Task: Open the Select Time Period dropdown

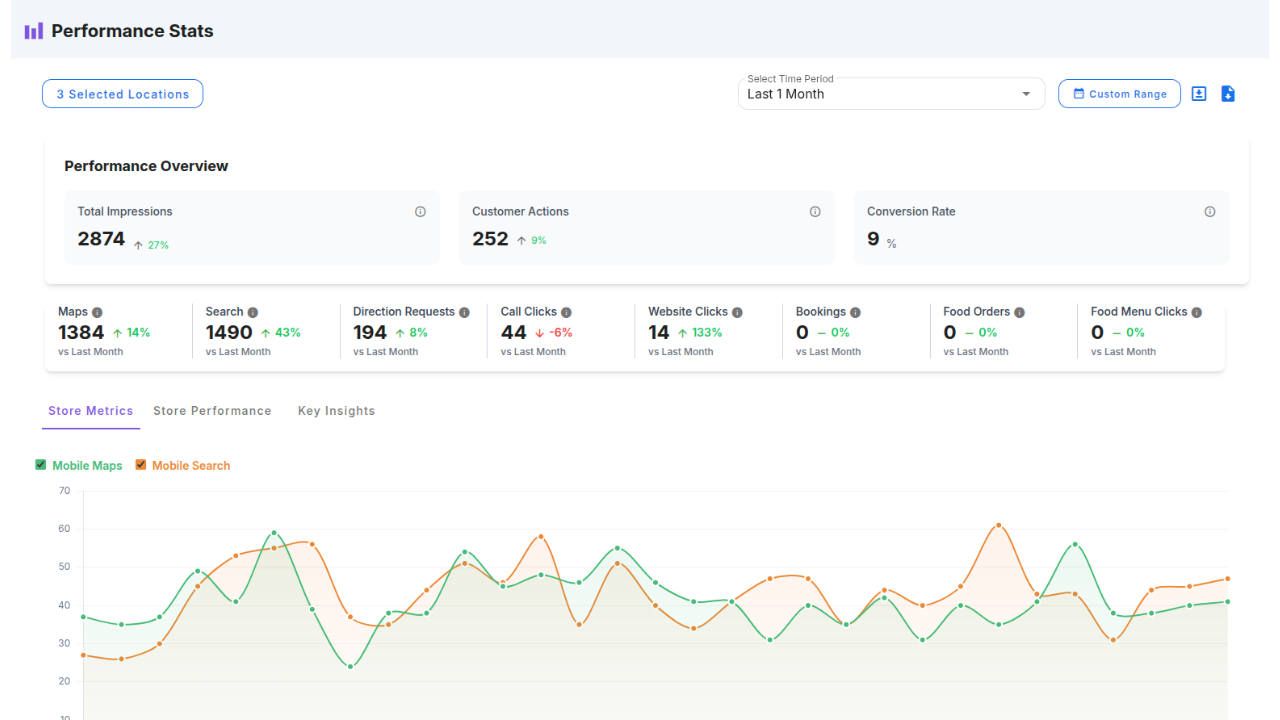Action: tap(1024, 93)
